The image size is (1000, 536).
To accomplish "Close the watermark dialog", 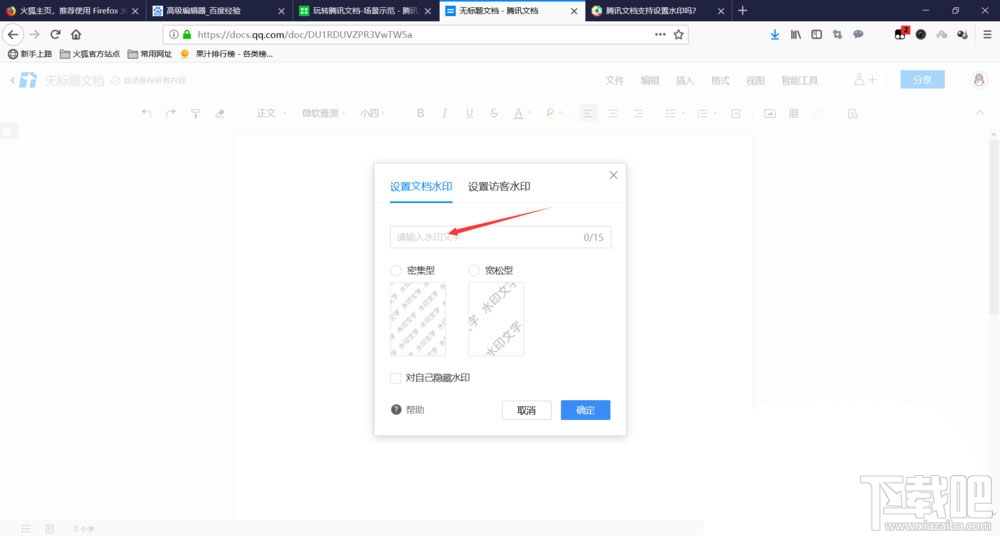I will click(613, 175).
